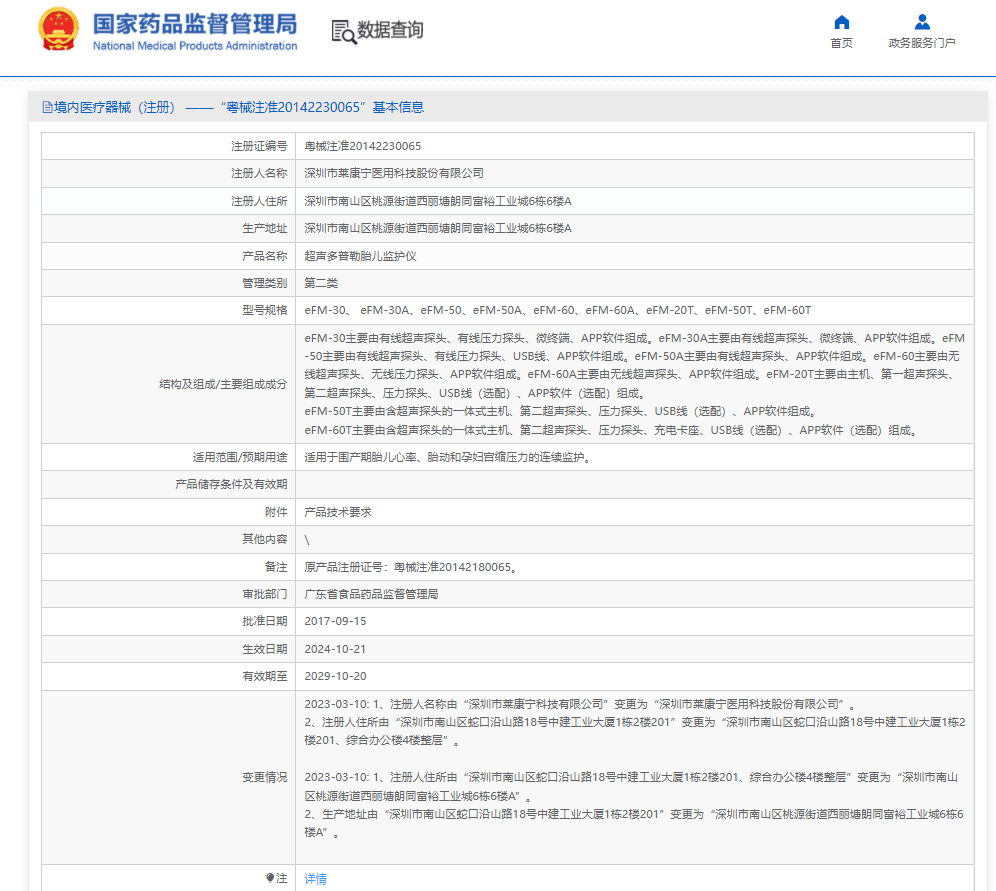
Task: Click the 注册人名称 row label
Action: coord(259,173)
